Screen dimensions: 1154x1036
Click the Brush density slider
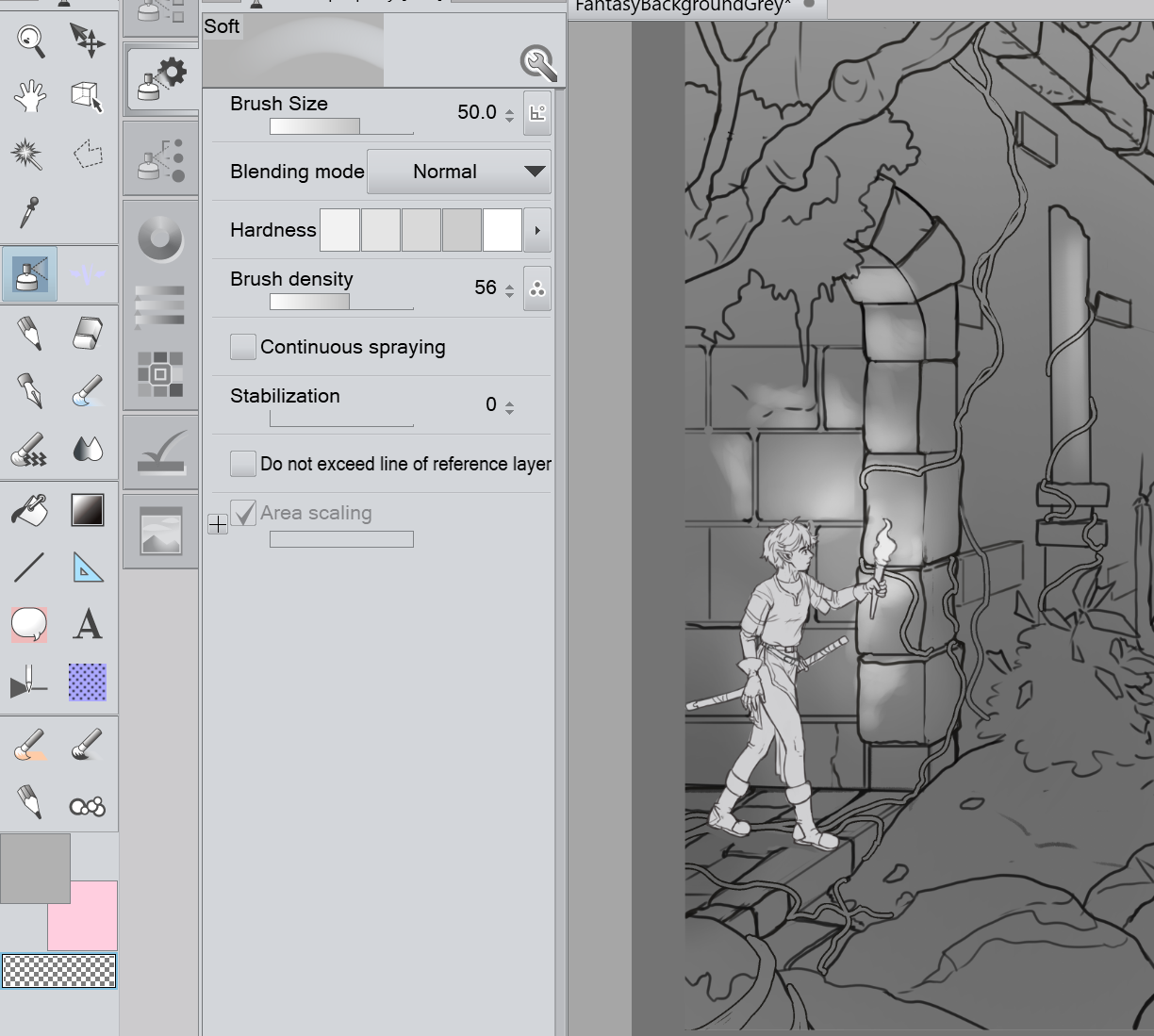341,302
